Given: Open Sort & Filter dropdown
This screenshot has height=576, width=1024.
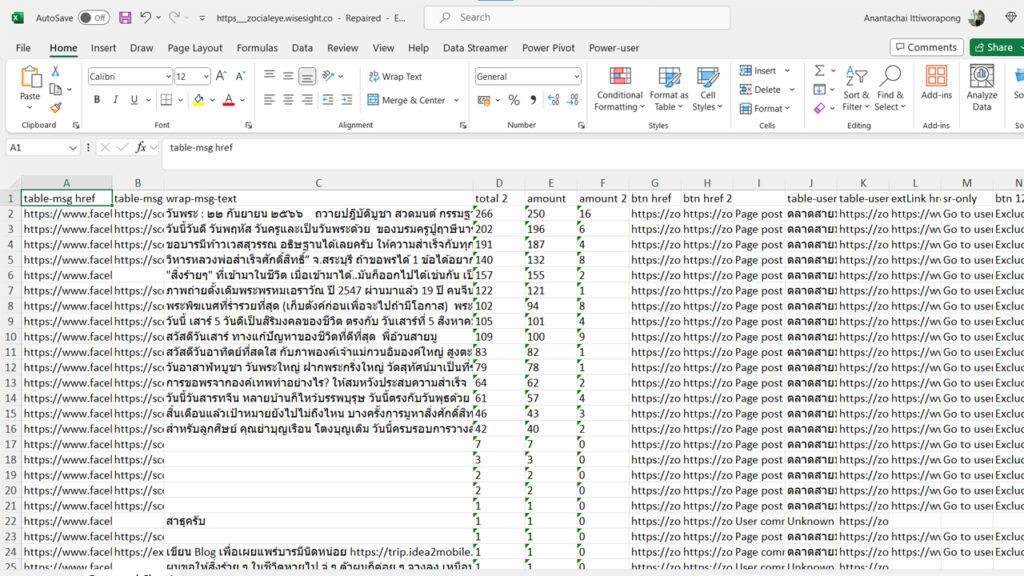Looking at the screenshot, I should (856, 88).
